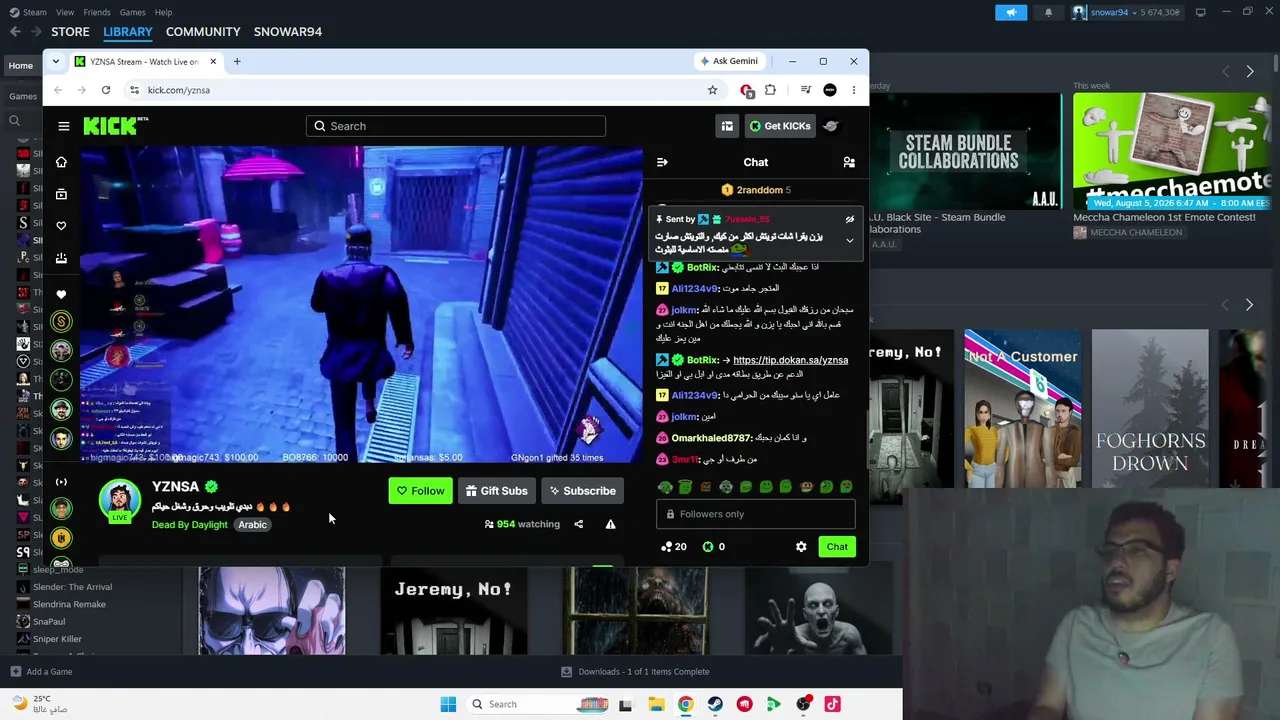
Task: Open Steam menu in Steam menu bar
Action: click(x=34, y=12)
